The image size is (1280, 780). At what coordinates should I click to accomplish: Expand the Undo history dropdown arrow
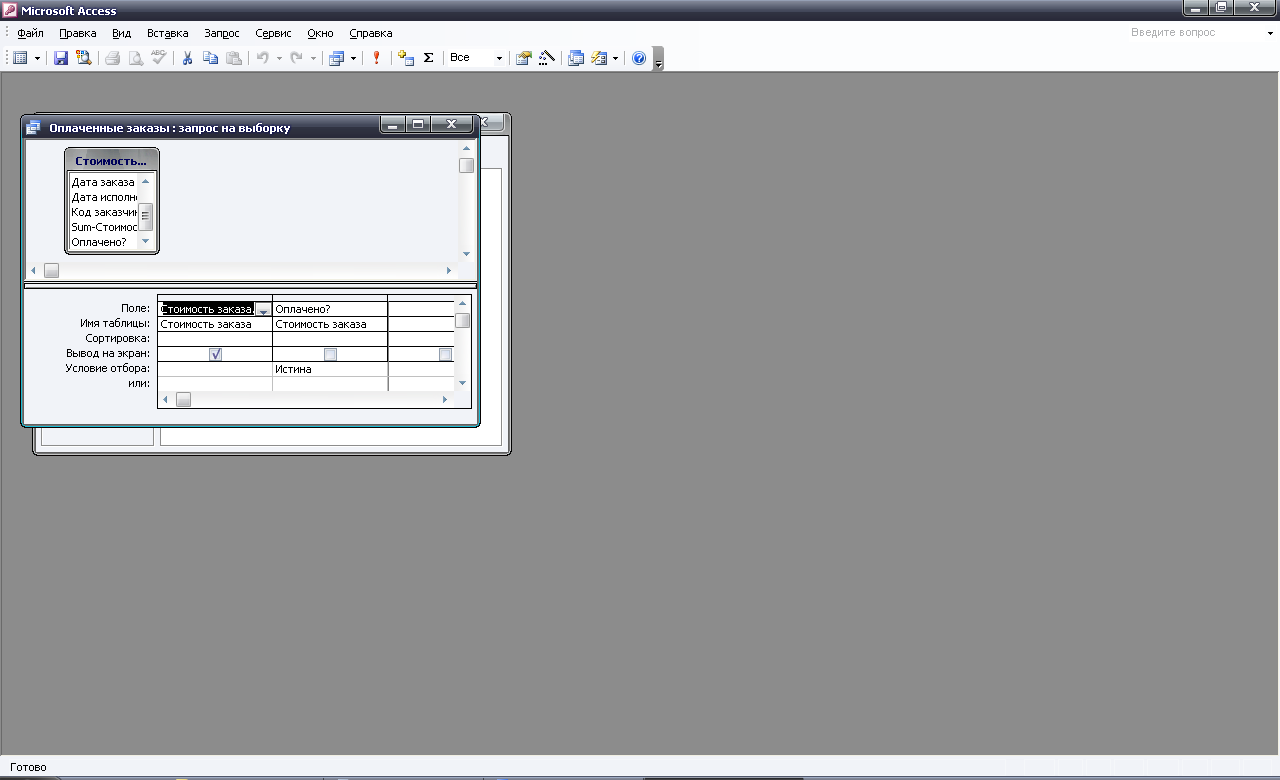tap(279, 58)
